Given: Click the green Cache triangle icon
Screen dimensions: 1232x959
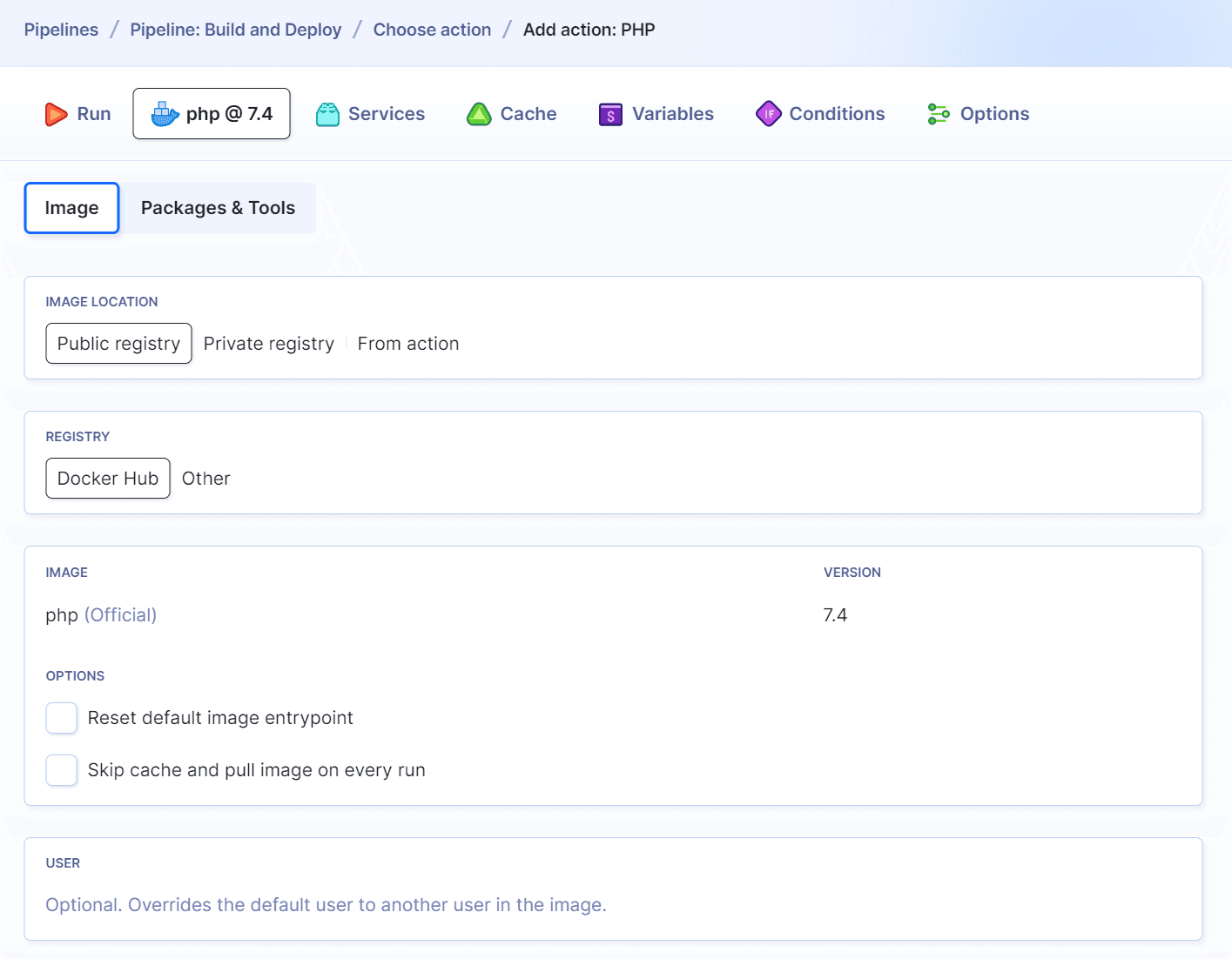Looking at the screenshot, I should tap(479, 113).
